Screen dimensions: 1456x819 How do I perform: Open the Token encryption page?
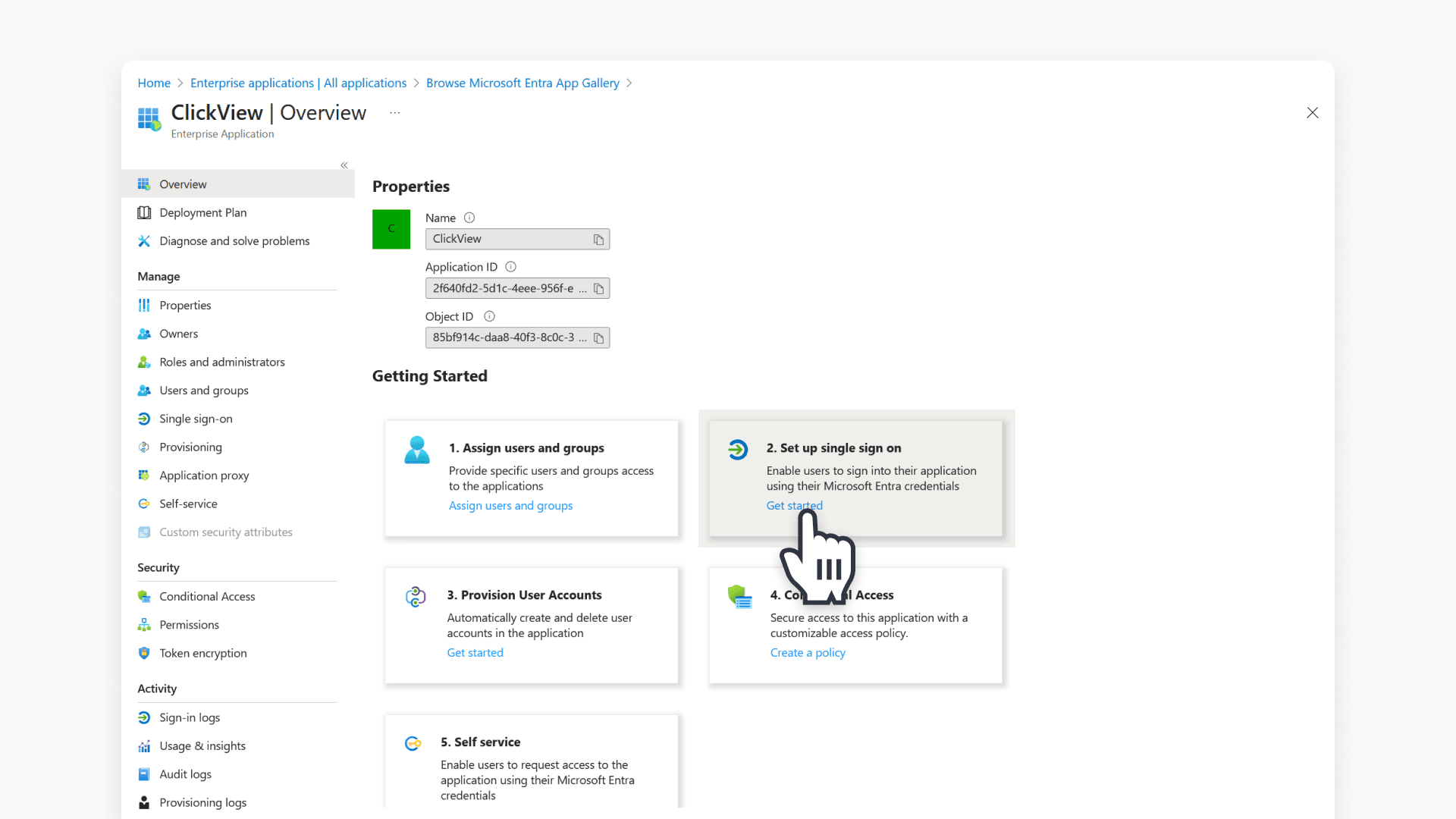click(x=202, y=653)
